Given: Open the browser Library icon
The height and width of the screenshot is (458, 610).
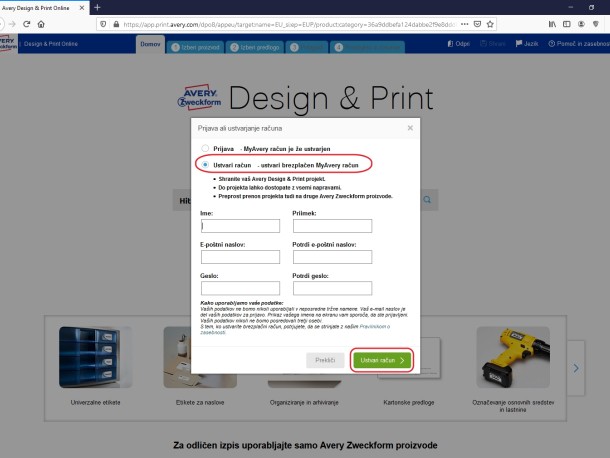Looking at the screenshot, I should (x=552, y=24).
